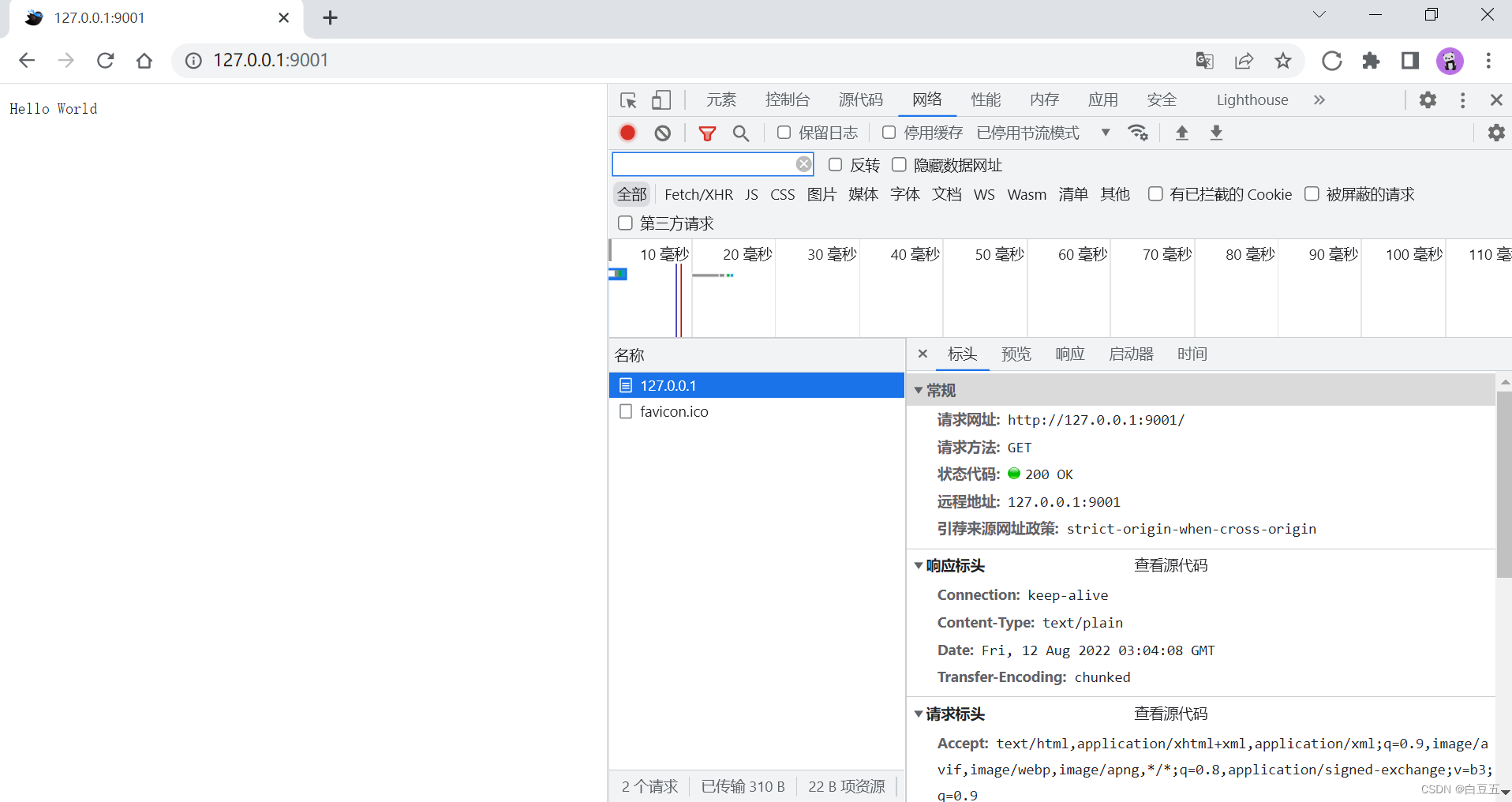The image size is (1512, 802).
Task: Click the address bar URL 127.0.0.1:9001
Action: [271, 61]
